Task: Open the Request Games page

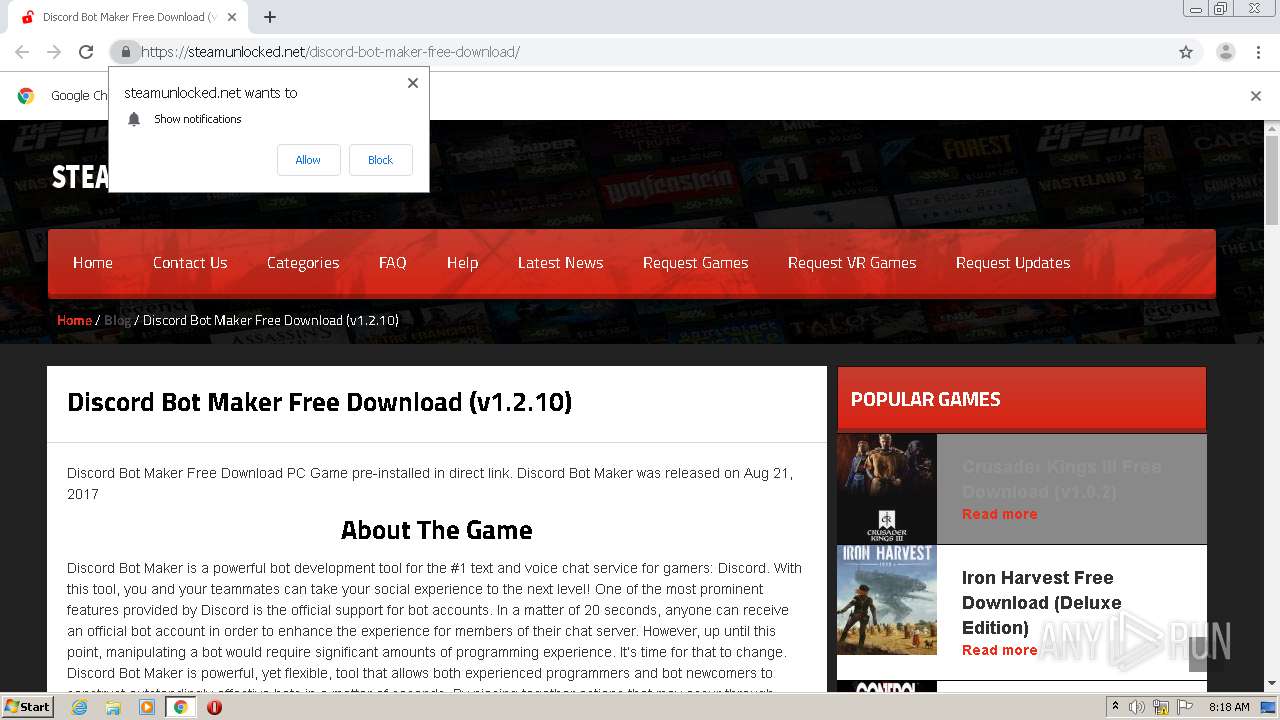Action: [x=695, y=263]
